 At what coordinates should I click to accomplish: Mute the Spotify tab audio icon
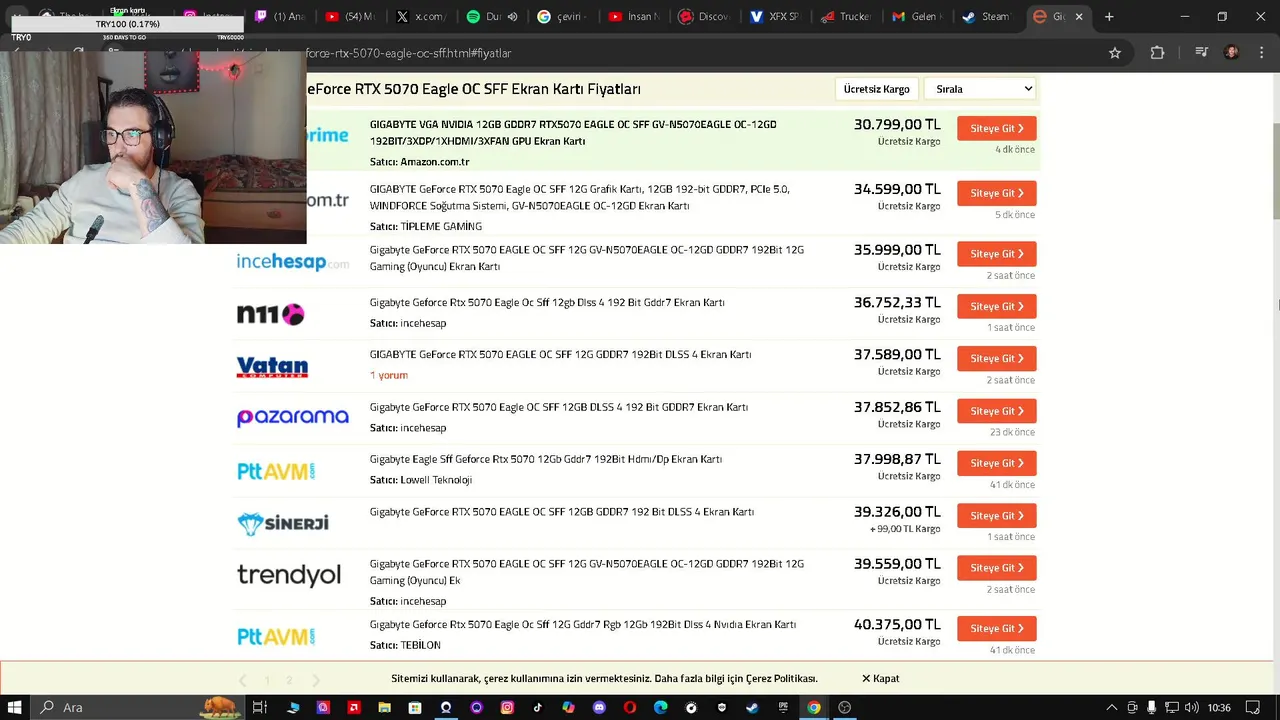tap(512, 16)
